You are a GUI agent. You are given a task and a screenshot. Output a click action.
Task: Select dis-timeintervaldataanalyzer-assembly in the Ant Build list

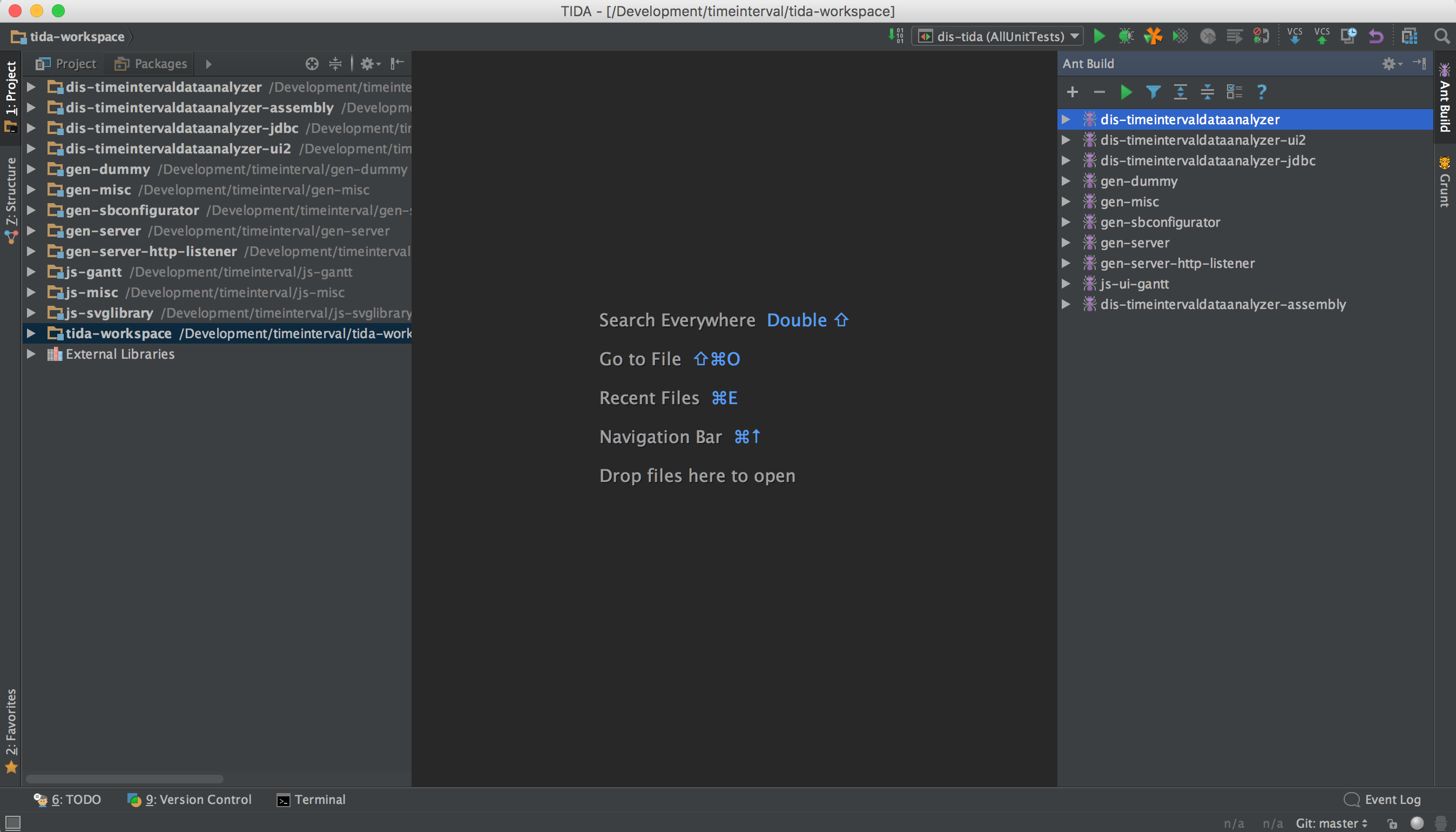(1245, 305)
